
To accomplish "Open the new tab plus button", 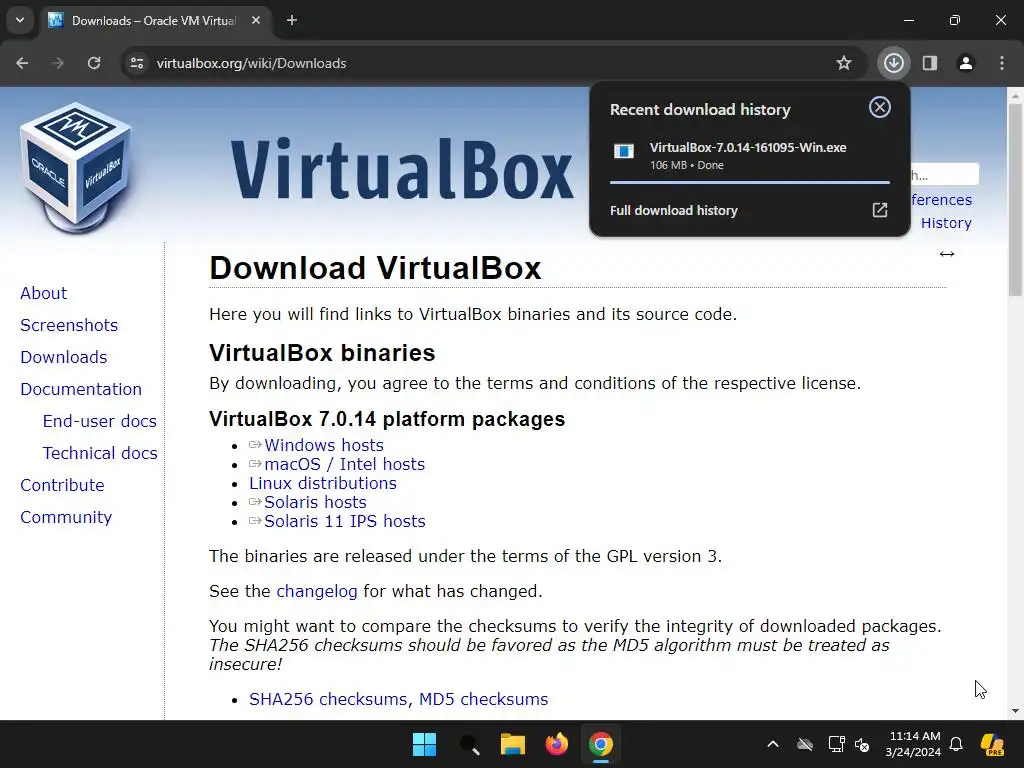I will coord(292,20).
